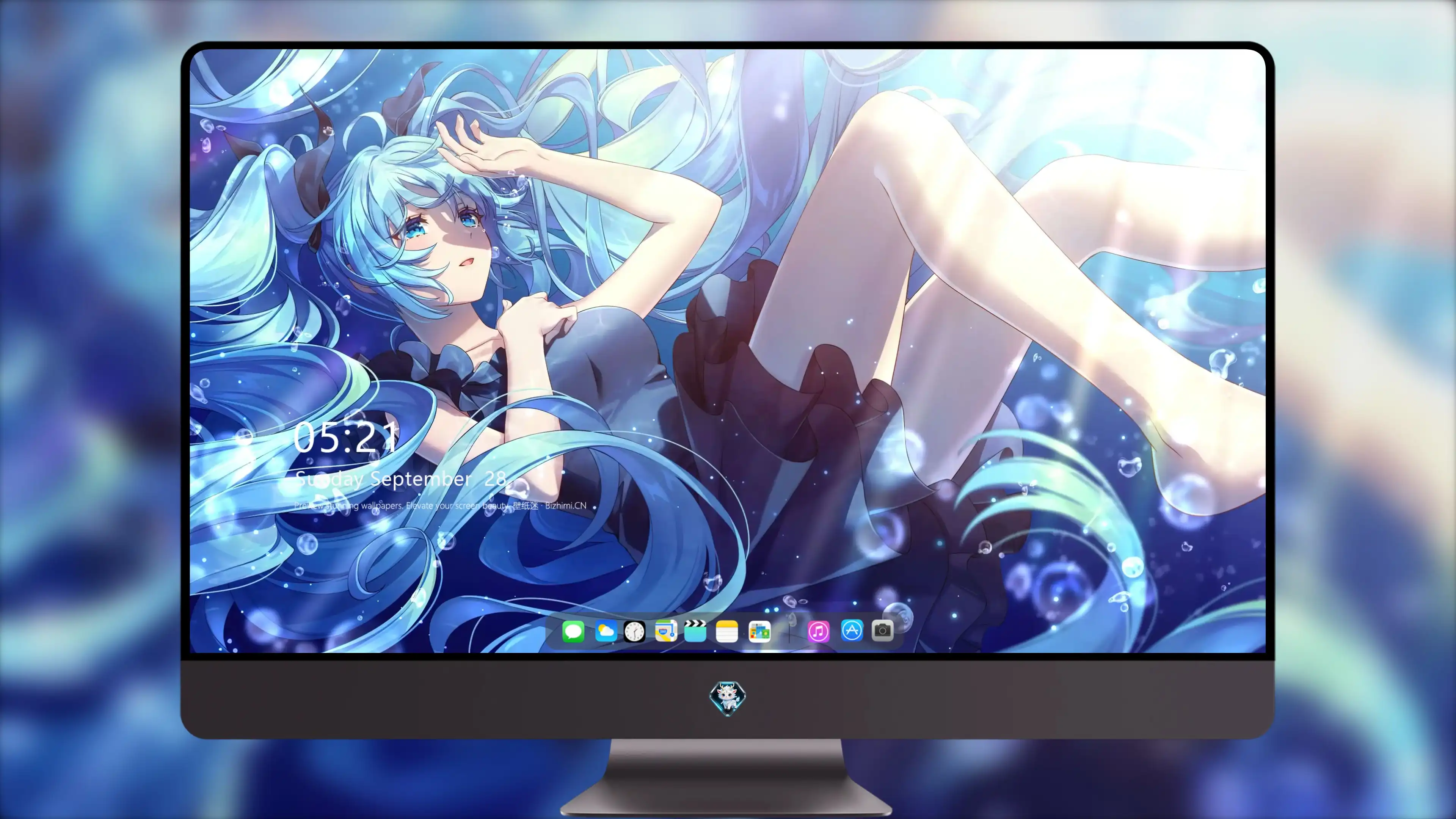
Task: Launch the Maps app from the dock
Action: click(x=666, y=631)
